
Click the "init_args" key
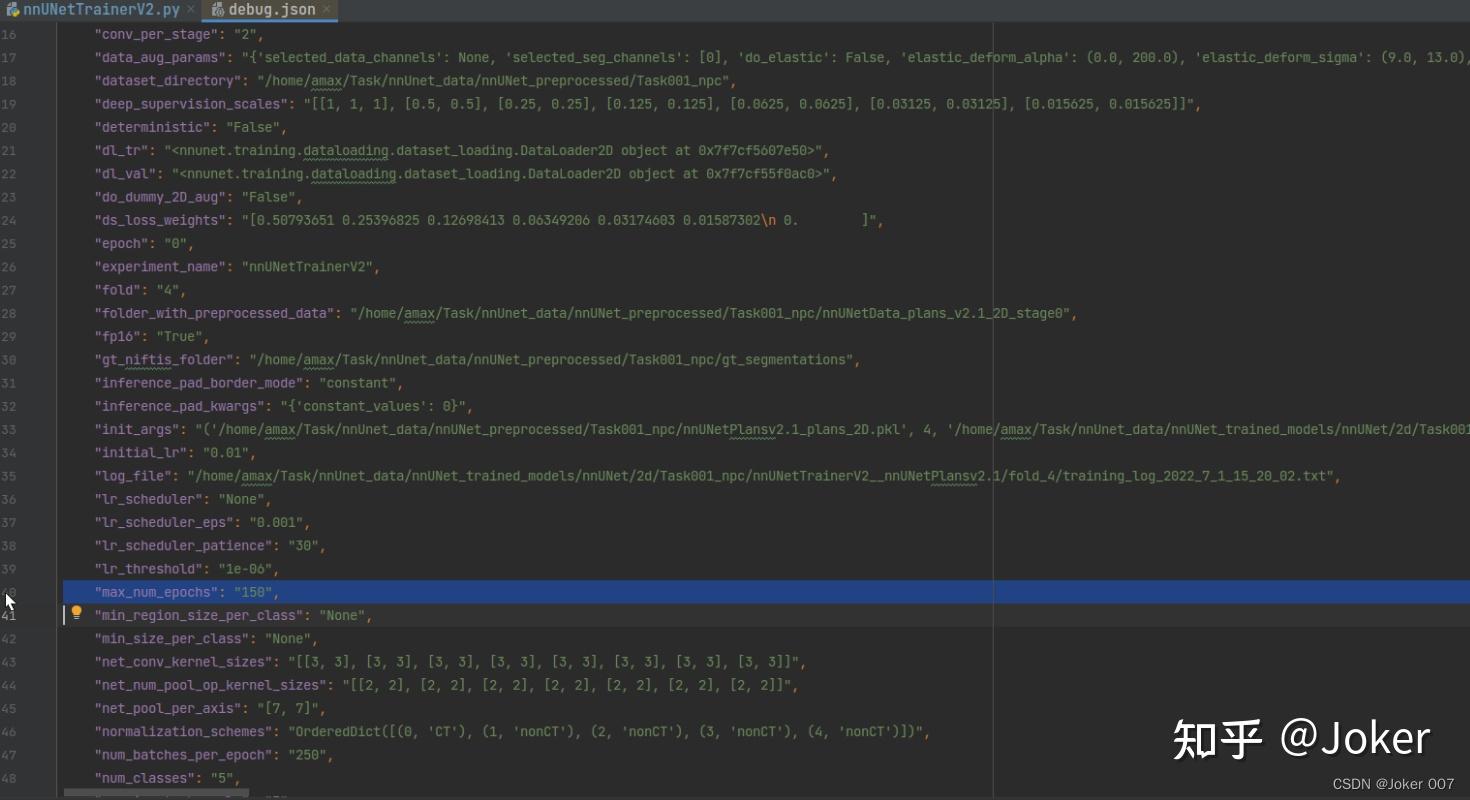(x=137, y=429)
